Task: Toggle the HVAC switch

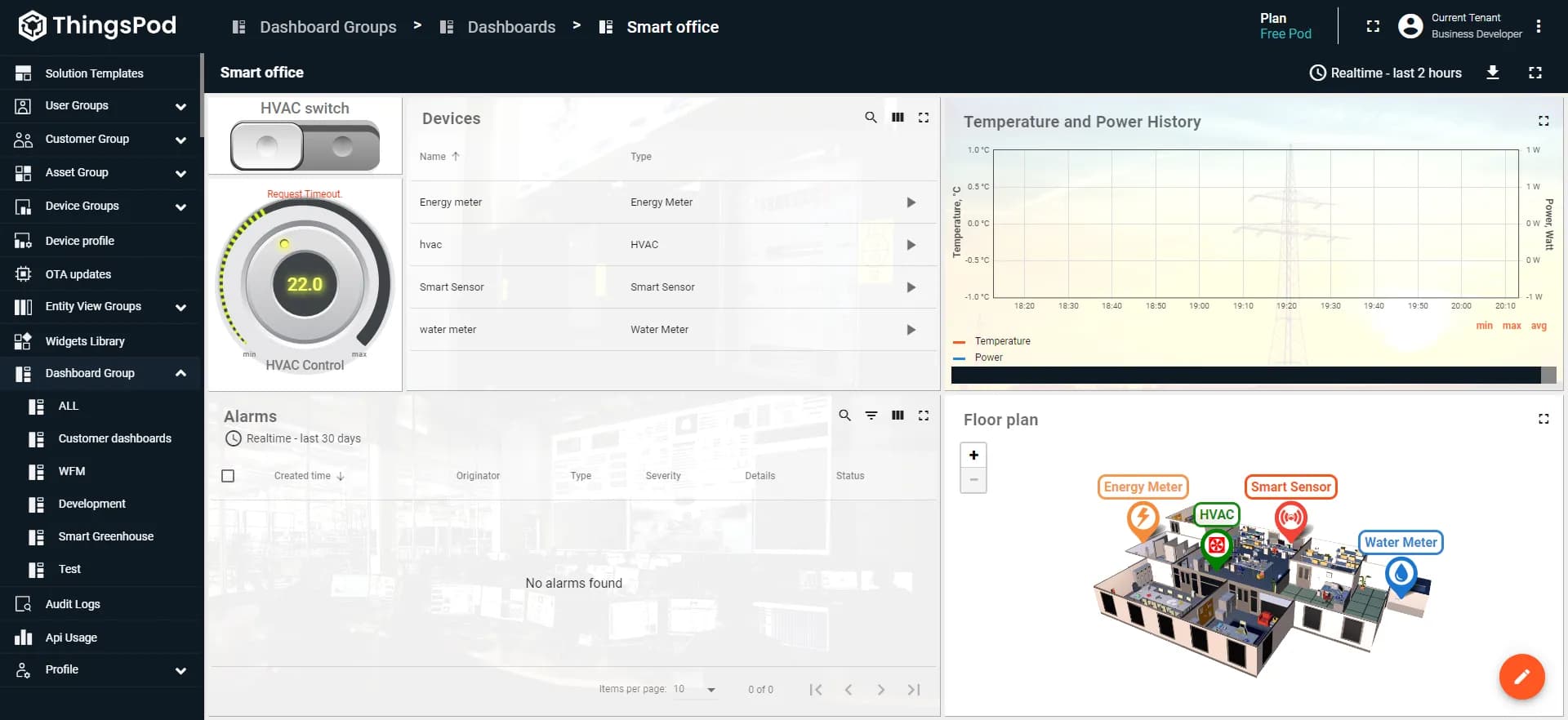Action: 305,147
